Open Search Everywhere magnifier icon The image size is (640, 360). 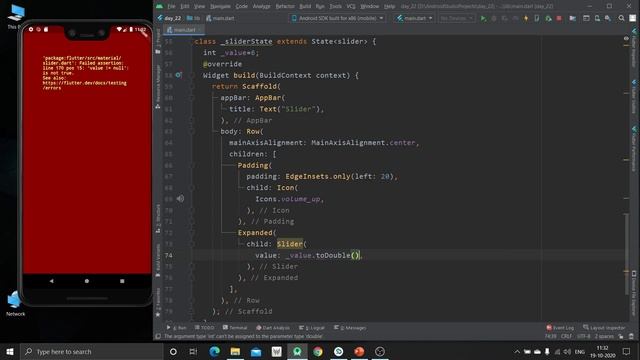tap(621, 18)
